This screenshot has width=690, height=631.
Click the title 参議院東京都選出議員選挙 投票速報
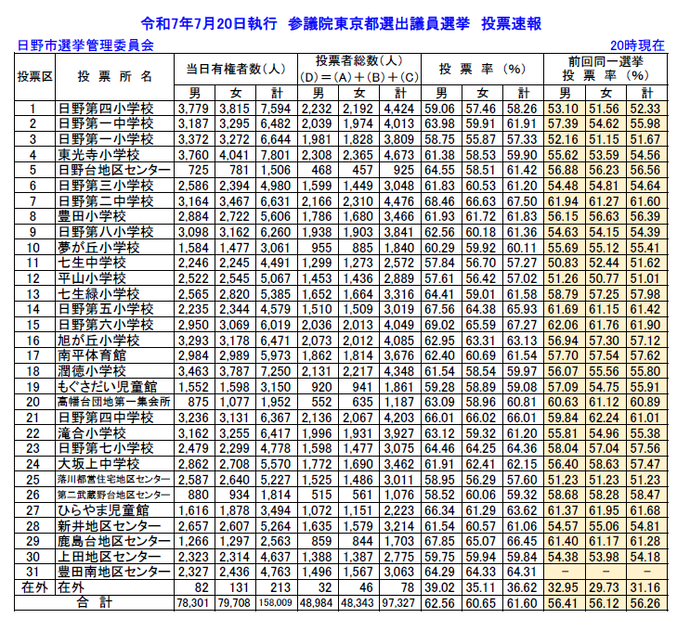[415, 24]
